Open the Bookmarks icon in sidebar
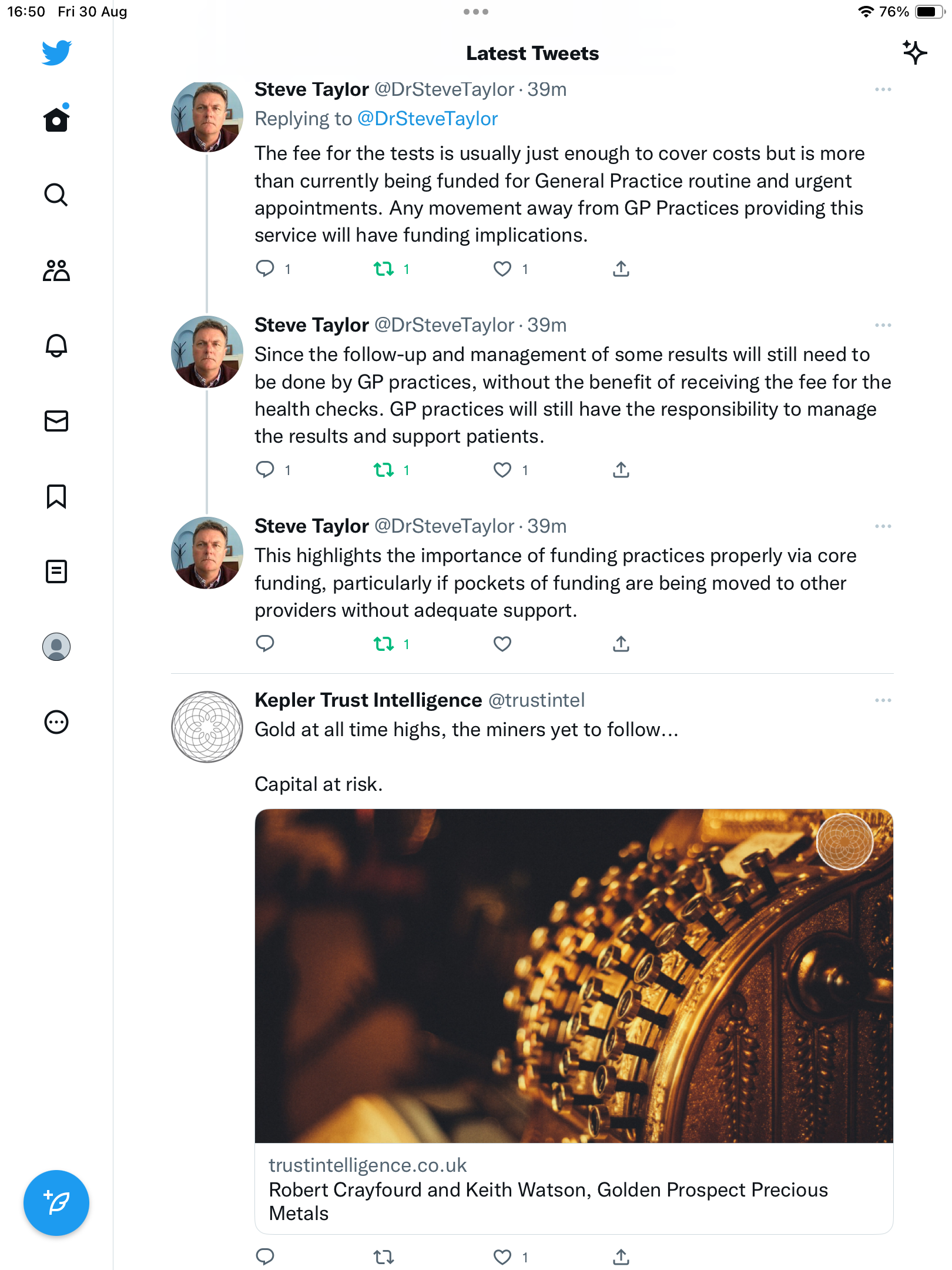Image resolution: width=952 pixels, height=1270 pixels. (56, 496)
